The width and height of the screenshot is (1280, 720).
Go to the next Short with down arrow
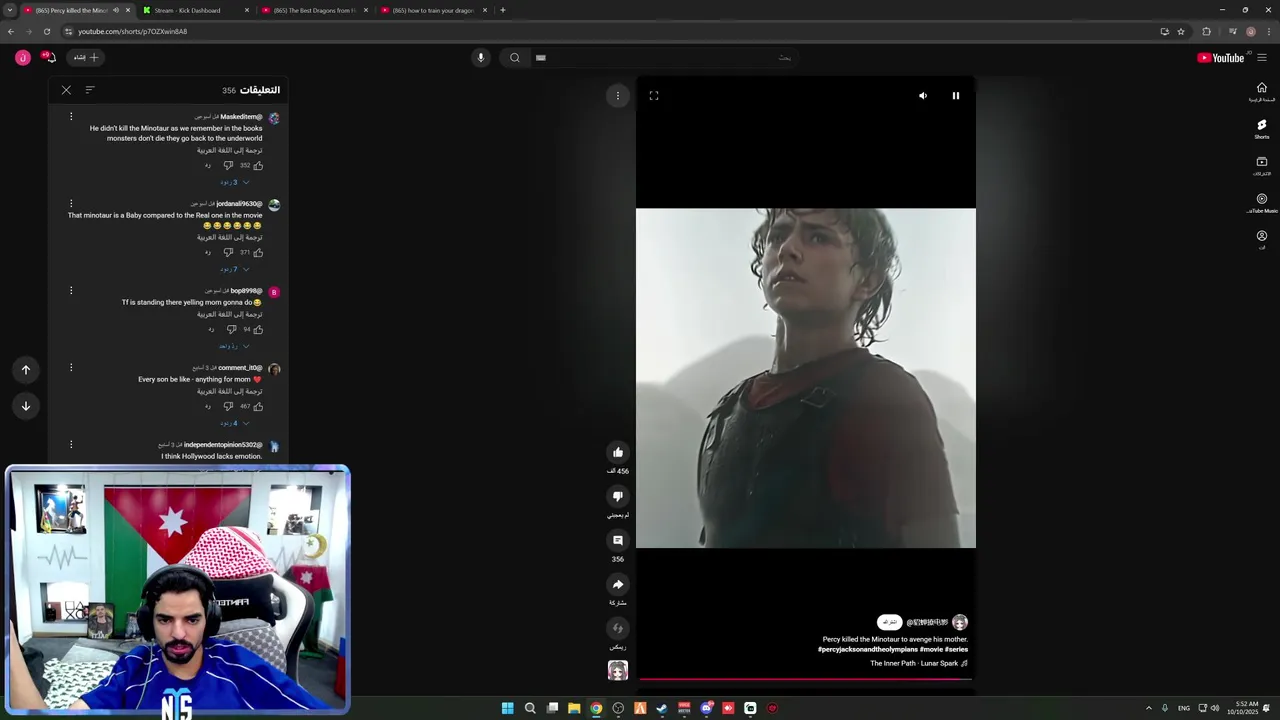tap(26, 406)
